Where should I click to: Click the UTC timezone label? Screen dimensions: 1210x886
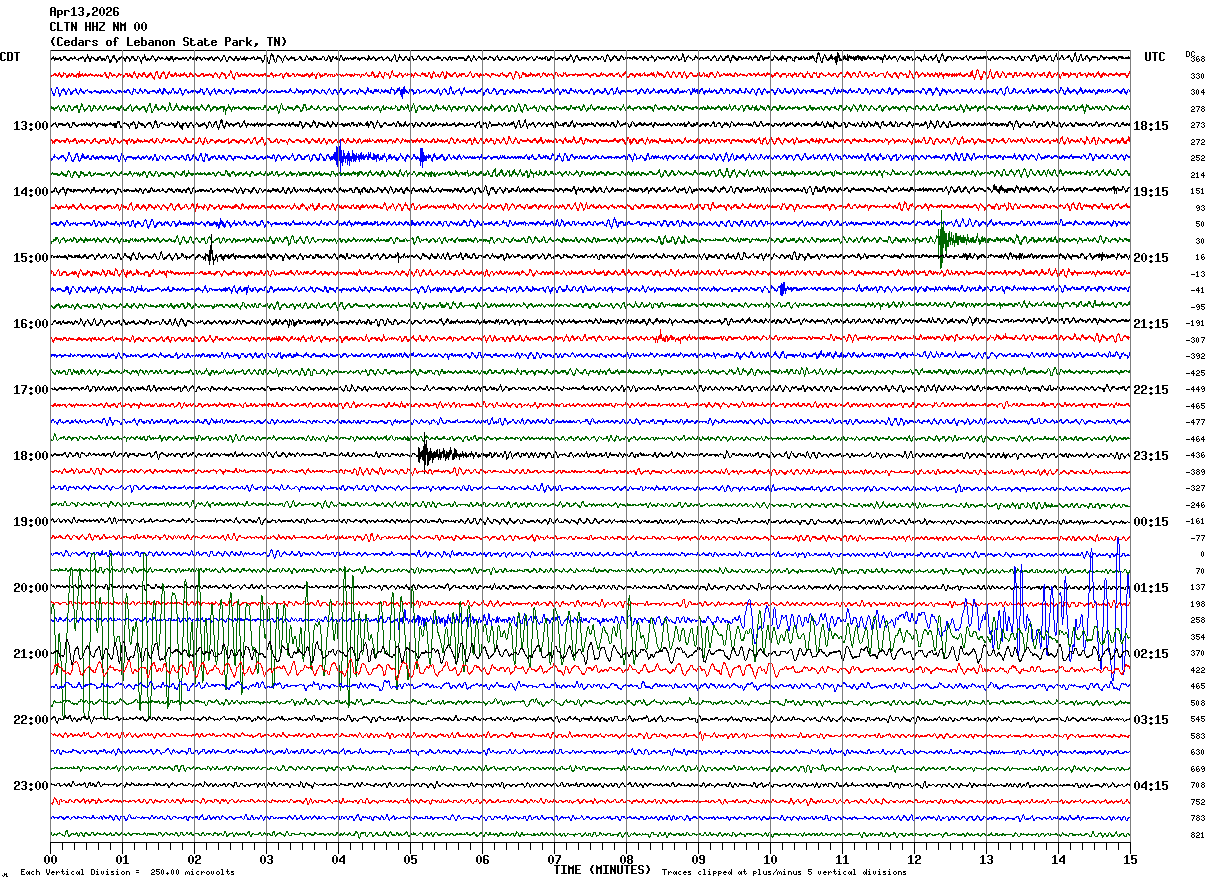[x=1155, y=57]
